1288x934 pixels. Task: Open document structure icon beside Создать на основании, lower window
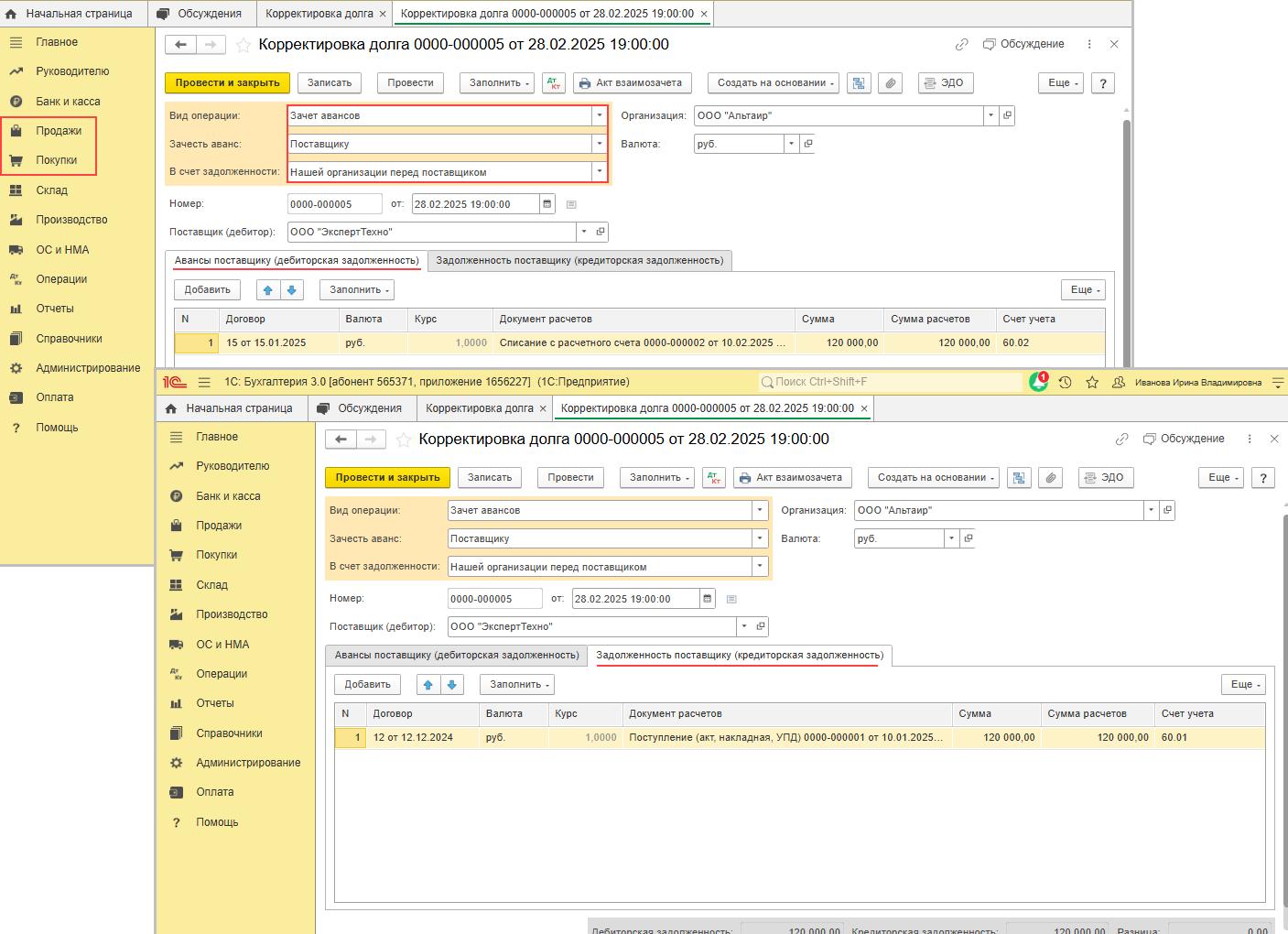(x=1019, y=478)
